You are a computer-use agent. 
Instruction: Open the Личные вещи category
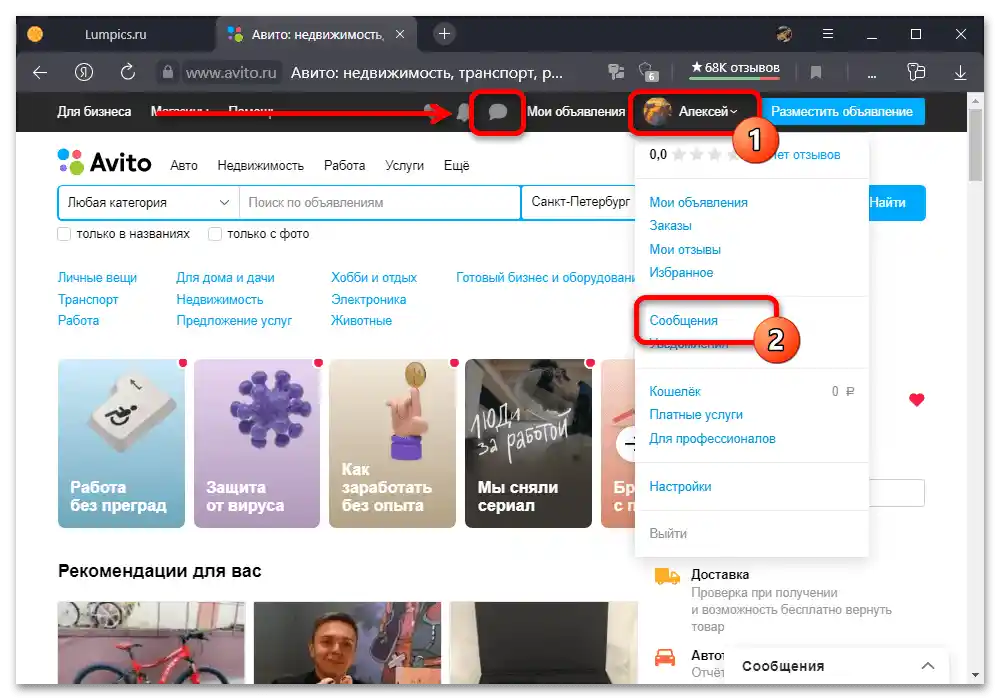click(97, 278)
